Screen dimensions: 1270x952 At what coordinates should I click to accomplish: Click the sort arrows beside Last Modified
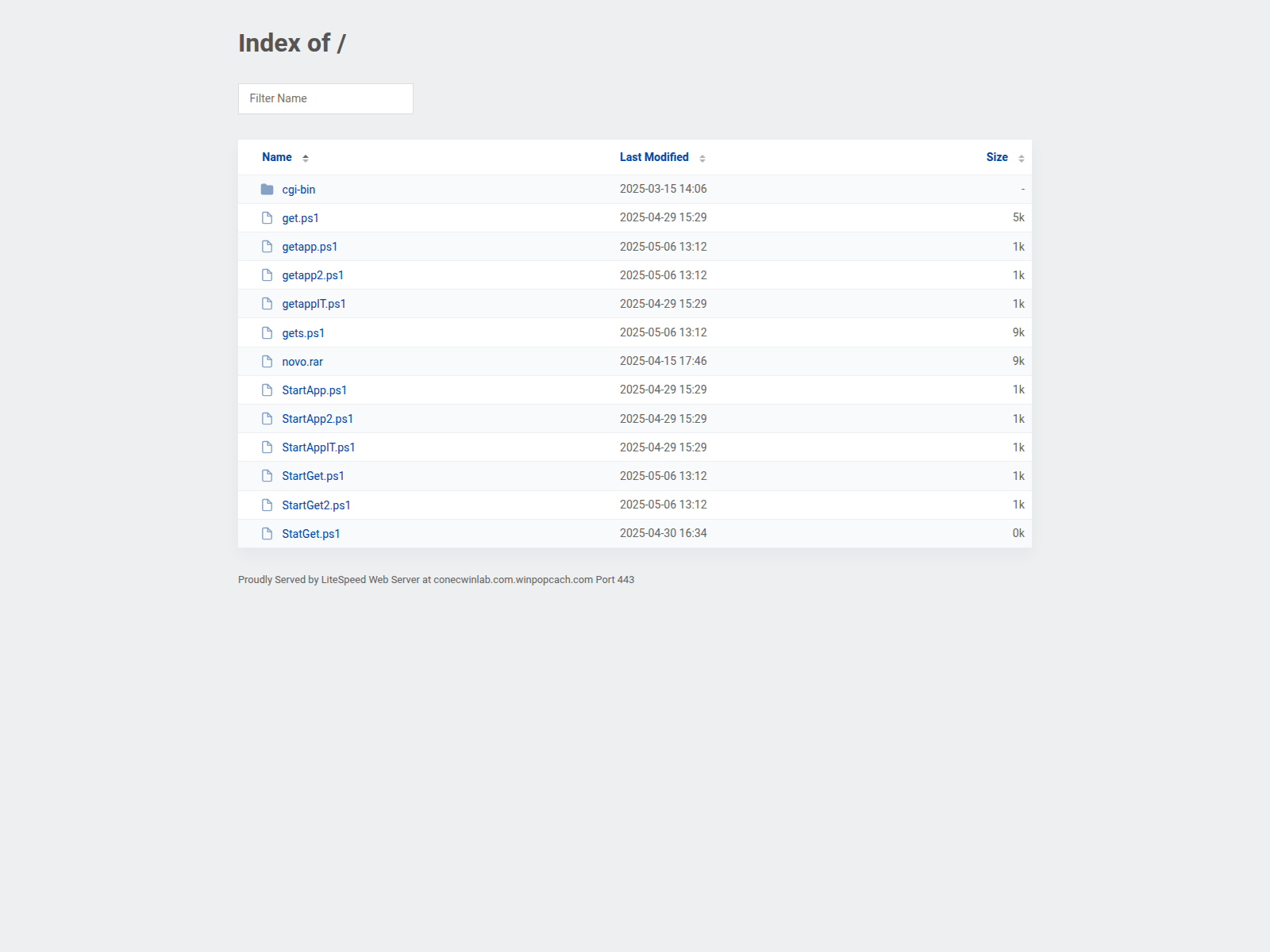click(702, 158)
